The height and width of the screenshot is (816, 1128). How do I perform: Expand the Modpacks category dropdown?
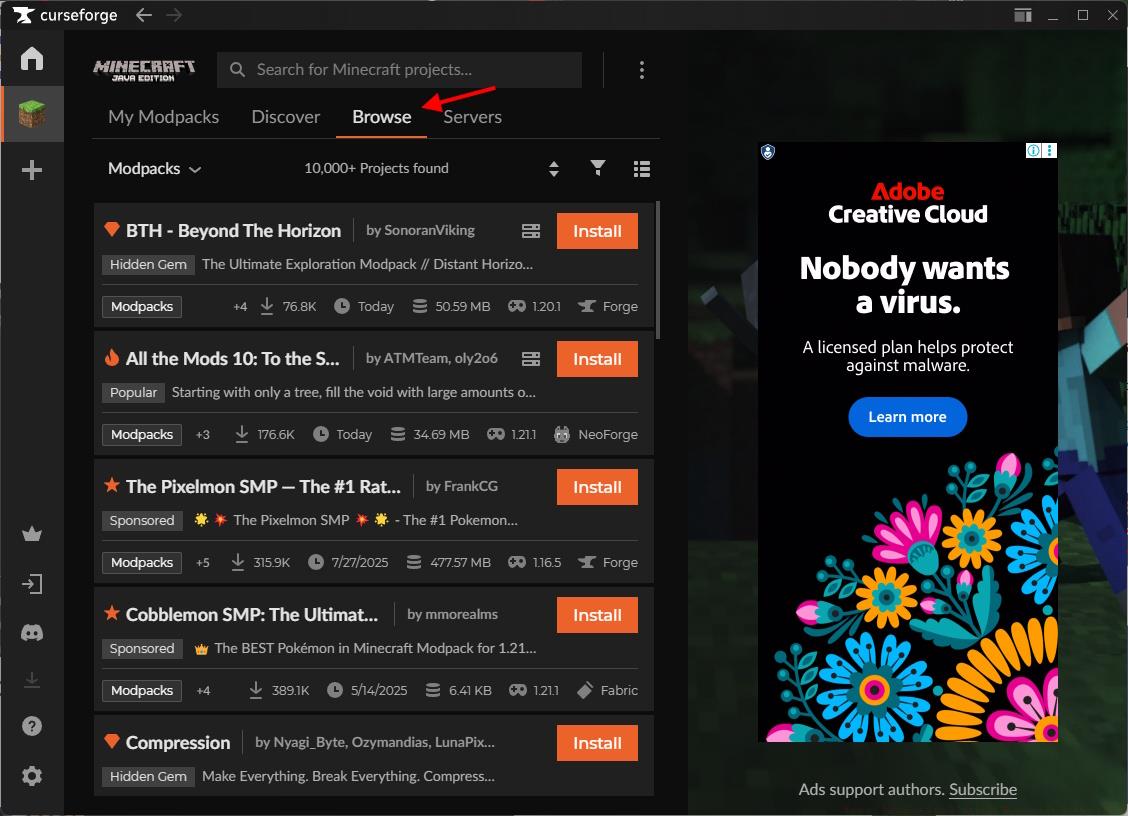click(154, 169)
